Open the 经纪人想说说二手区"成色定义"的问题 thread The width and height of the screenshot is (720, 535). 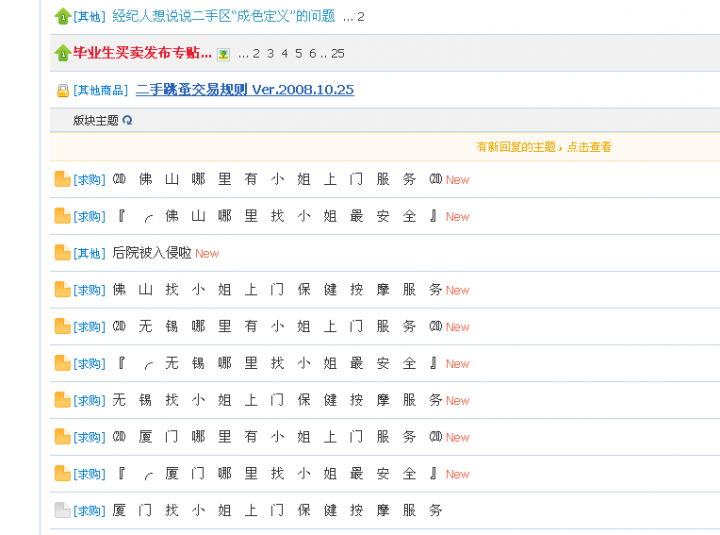tap(224, 16)
